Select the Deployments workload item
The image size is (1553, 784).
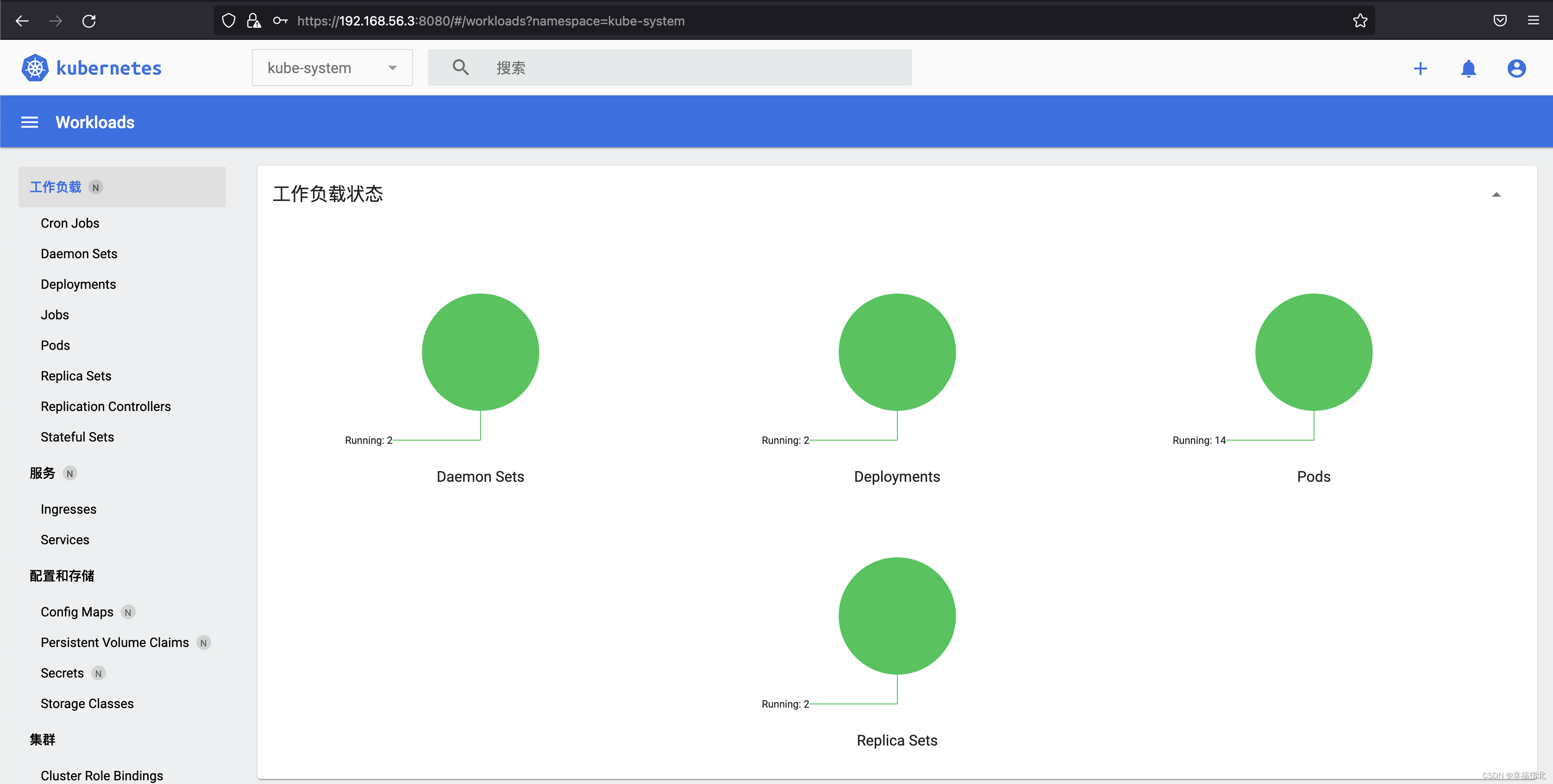(78, 284)
